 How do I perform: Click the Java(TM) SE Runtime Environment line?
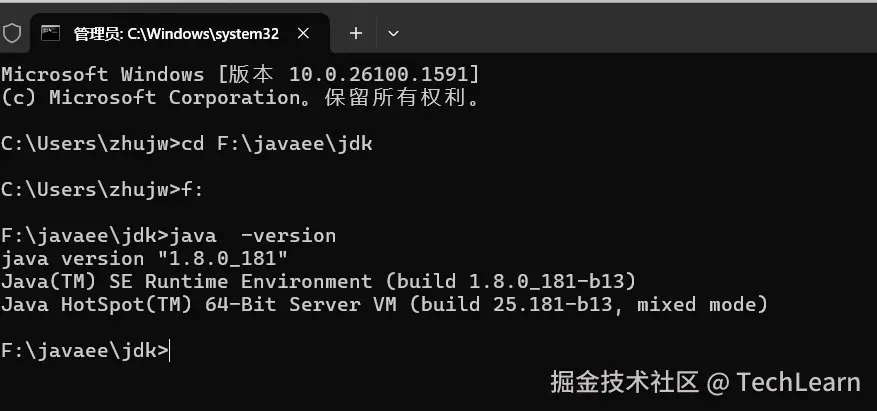coord(318,281)
